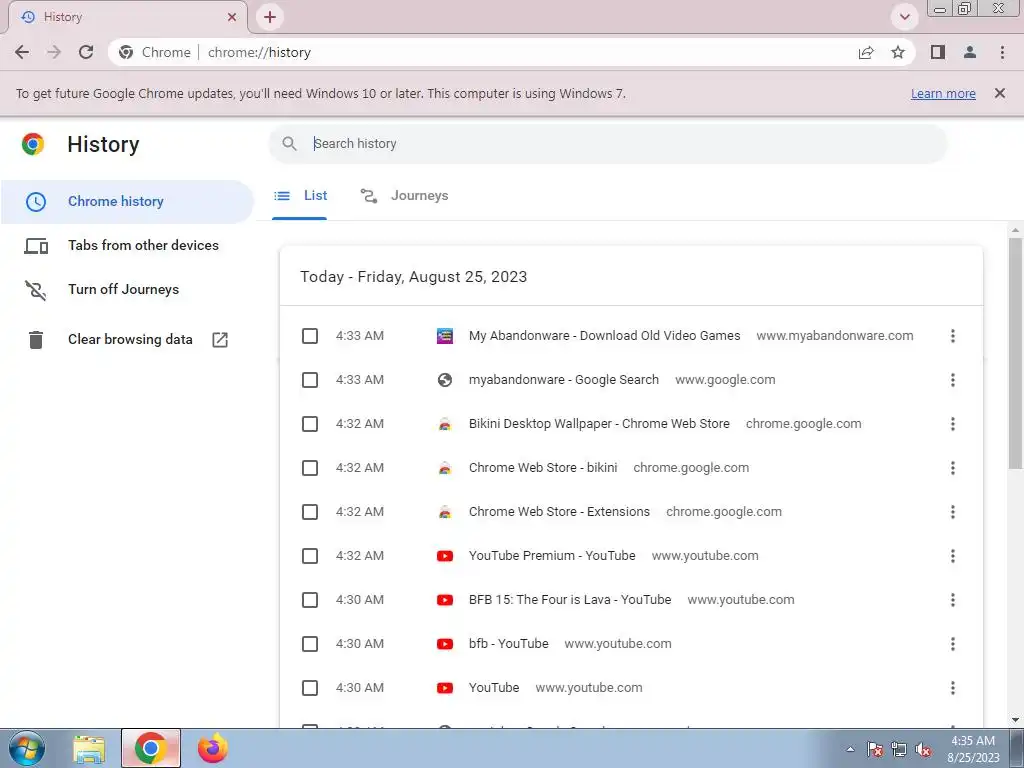Screen dimensions: 1024x768
Task: Open the side panel icon
Action: pos(938,52)
